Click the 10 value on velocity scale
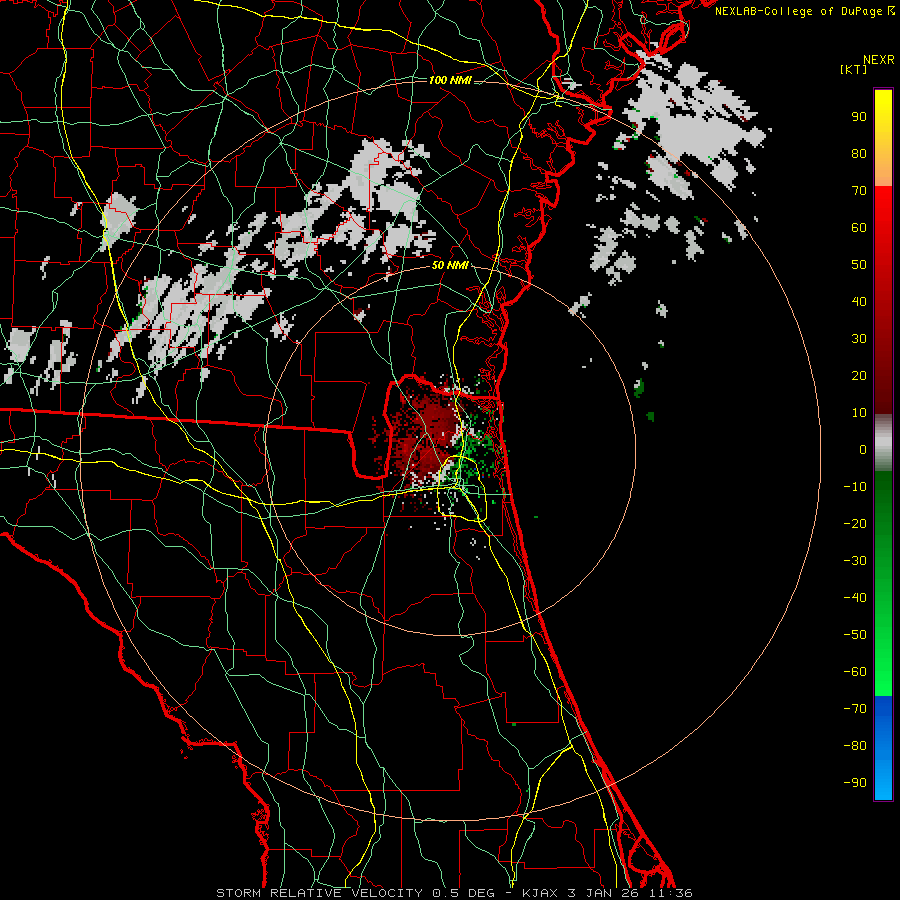The height and width of the screenshot is (900, 900). (859, 413)
